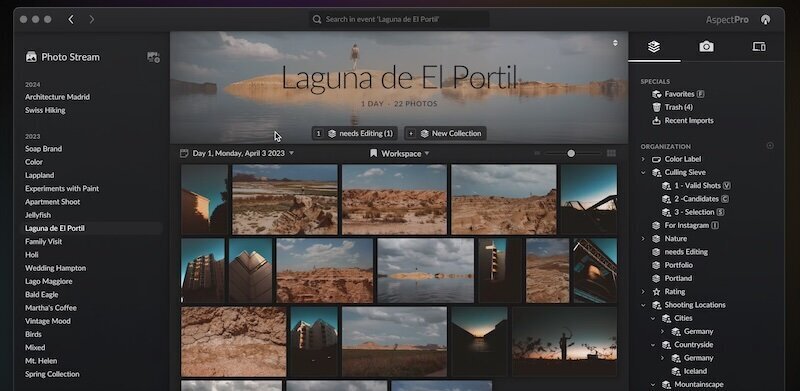Select the Experiments with Paint event
This screenshot has height=391, width=800.
point(62,188)
